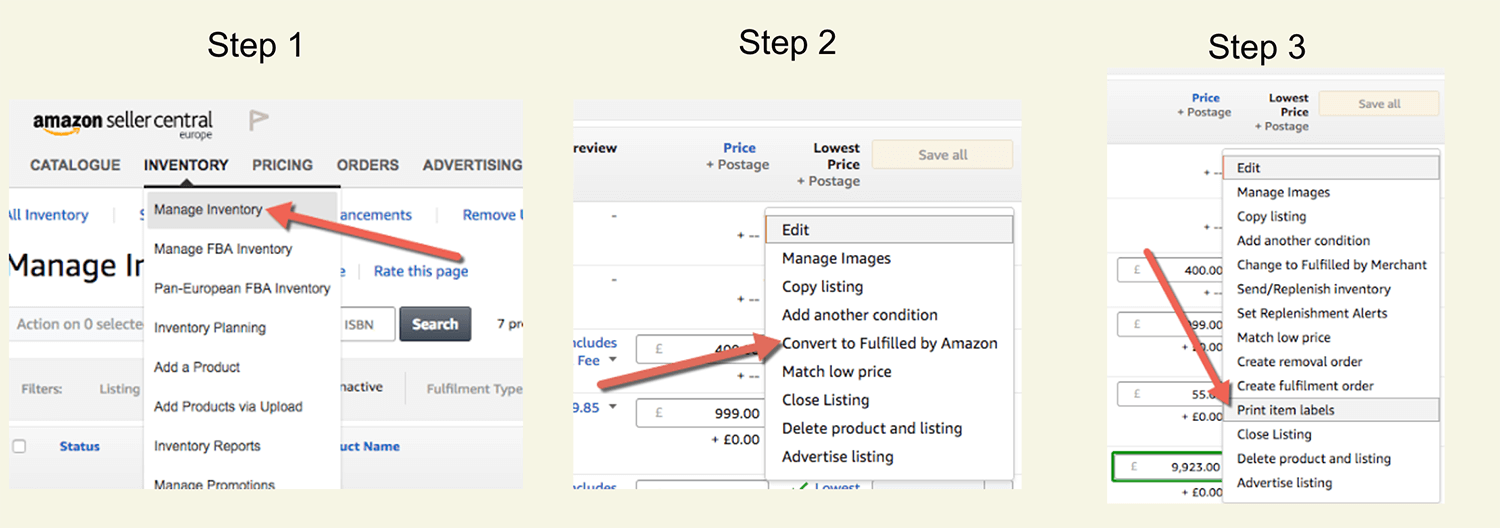
Task: Click the dark Search button
Action: [435, 324]
